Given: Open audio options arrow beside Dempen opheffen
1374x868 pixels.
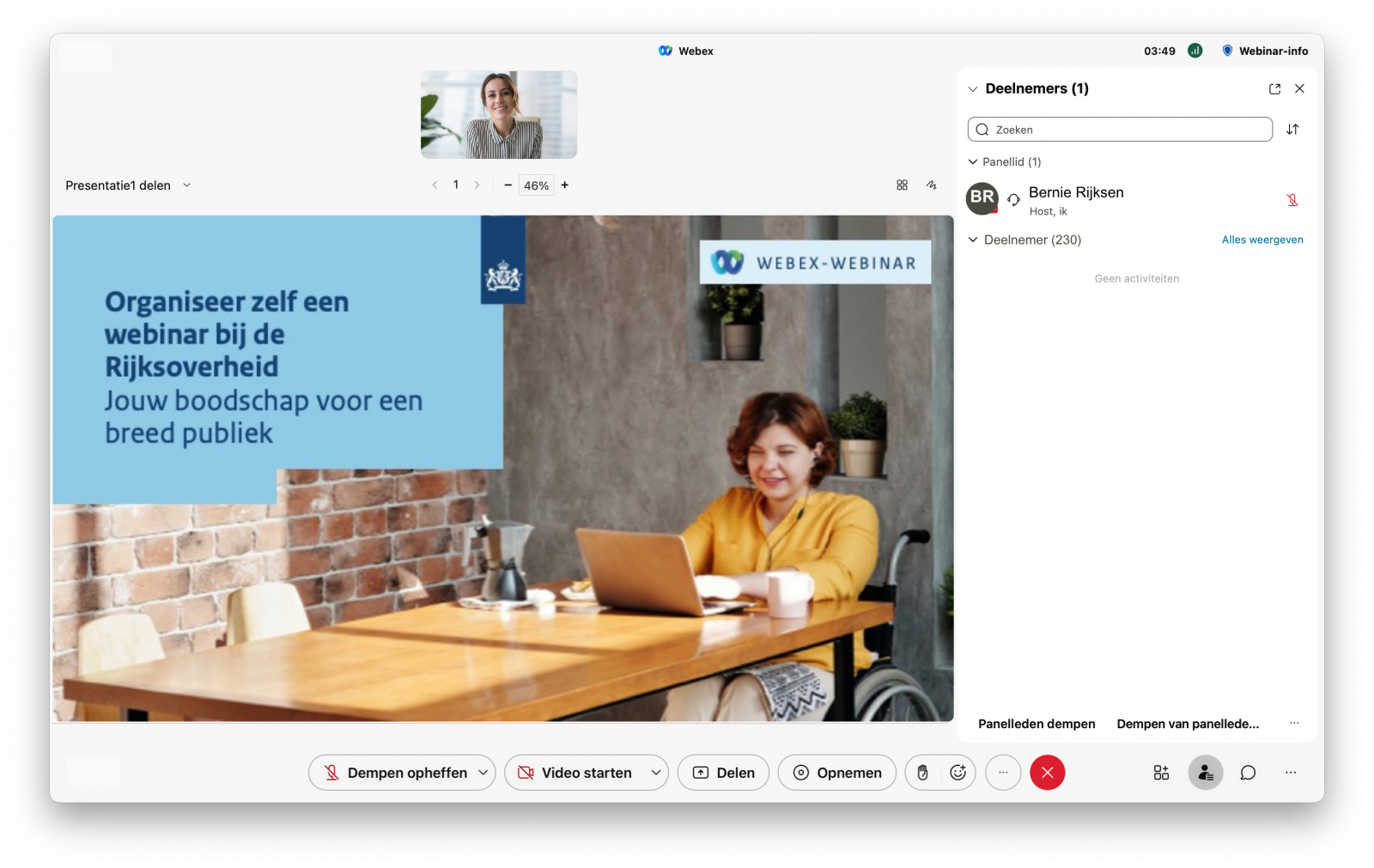Looking at the screenshot, I should (483, 773).
